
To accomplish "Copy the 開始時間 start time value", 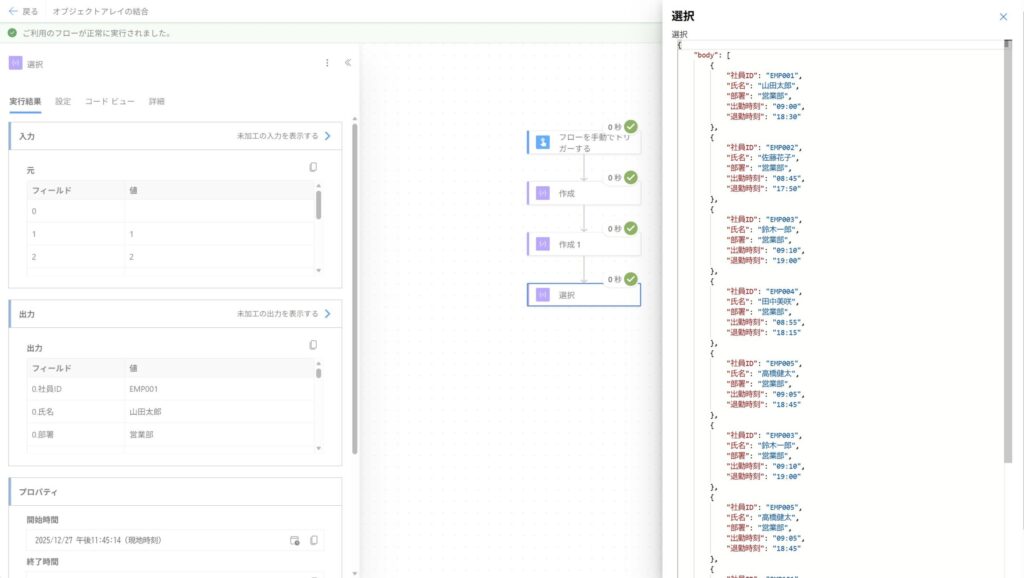I will [314, 540].
